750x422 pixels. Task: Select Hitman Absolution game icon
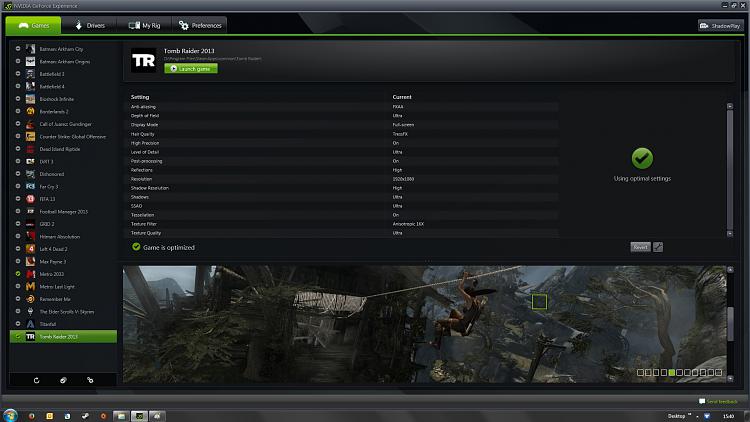coord(30,236)
